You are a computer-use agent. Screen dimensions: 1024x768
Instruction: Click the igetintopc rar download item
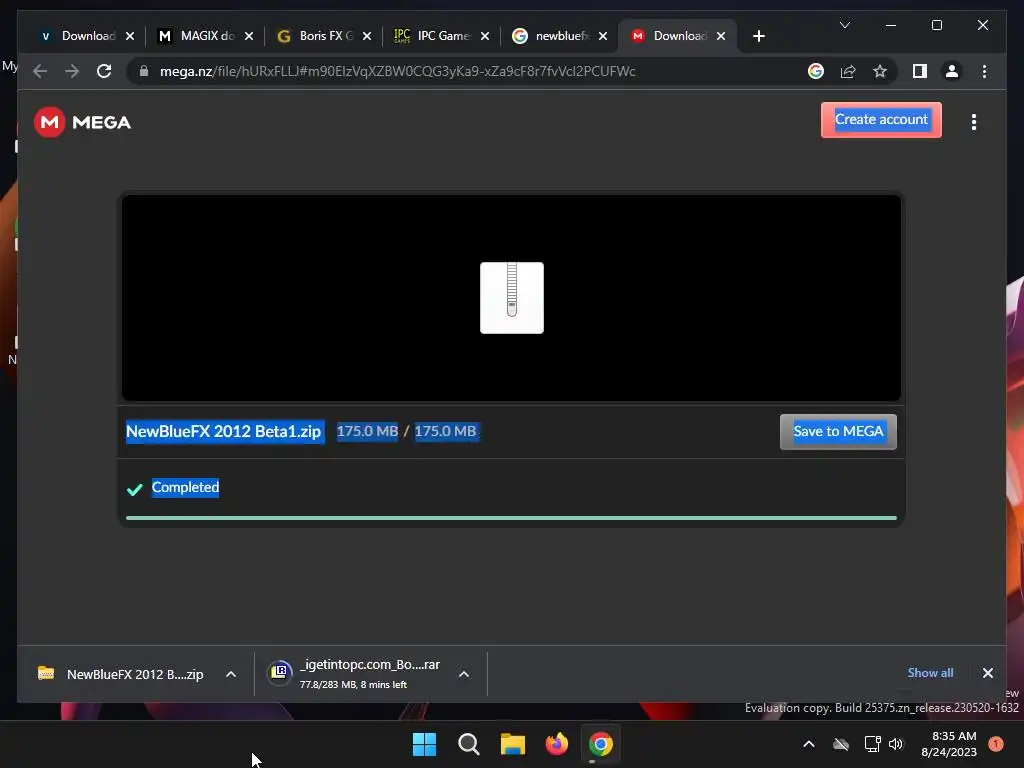[355, 674]
